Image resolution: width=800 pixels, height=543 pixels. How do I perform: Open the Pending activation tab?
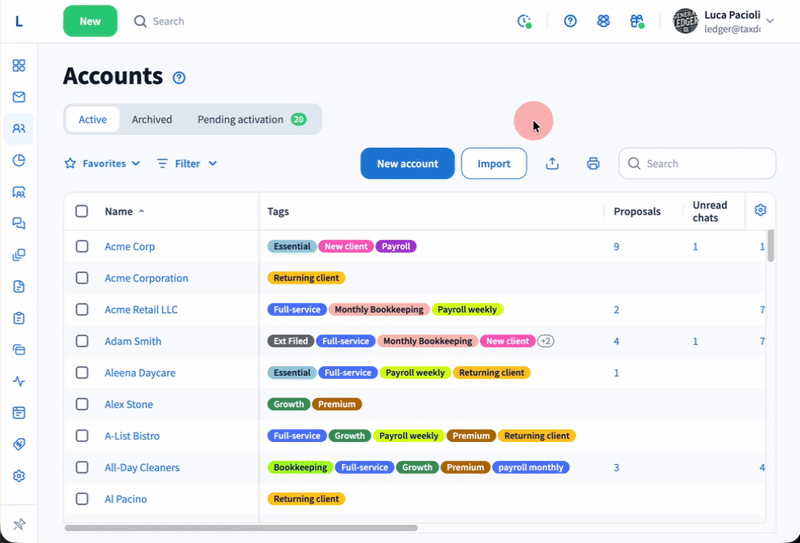tap(251, 119)
